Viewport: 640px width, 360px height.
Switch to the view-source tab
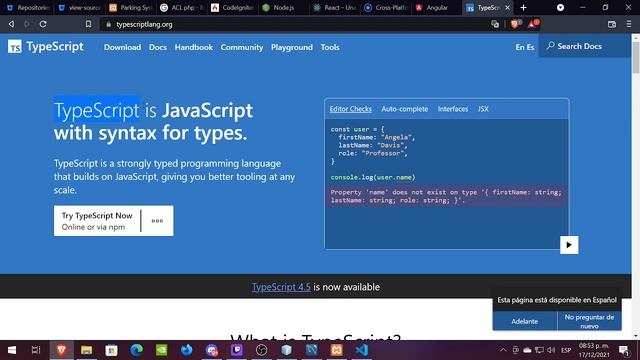[x=80, y=7]
